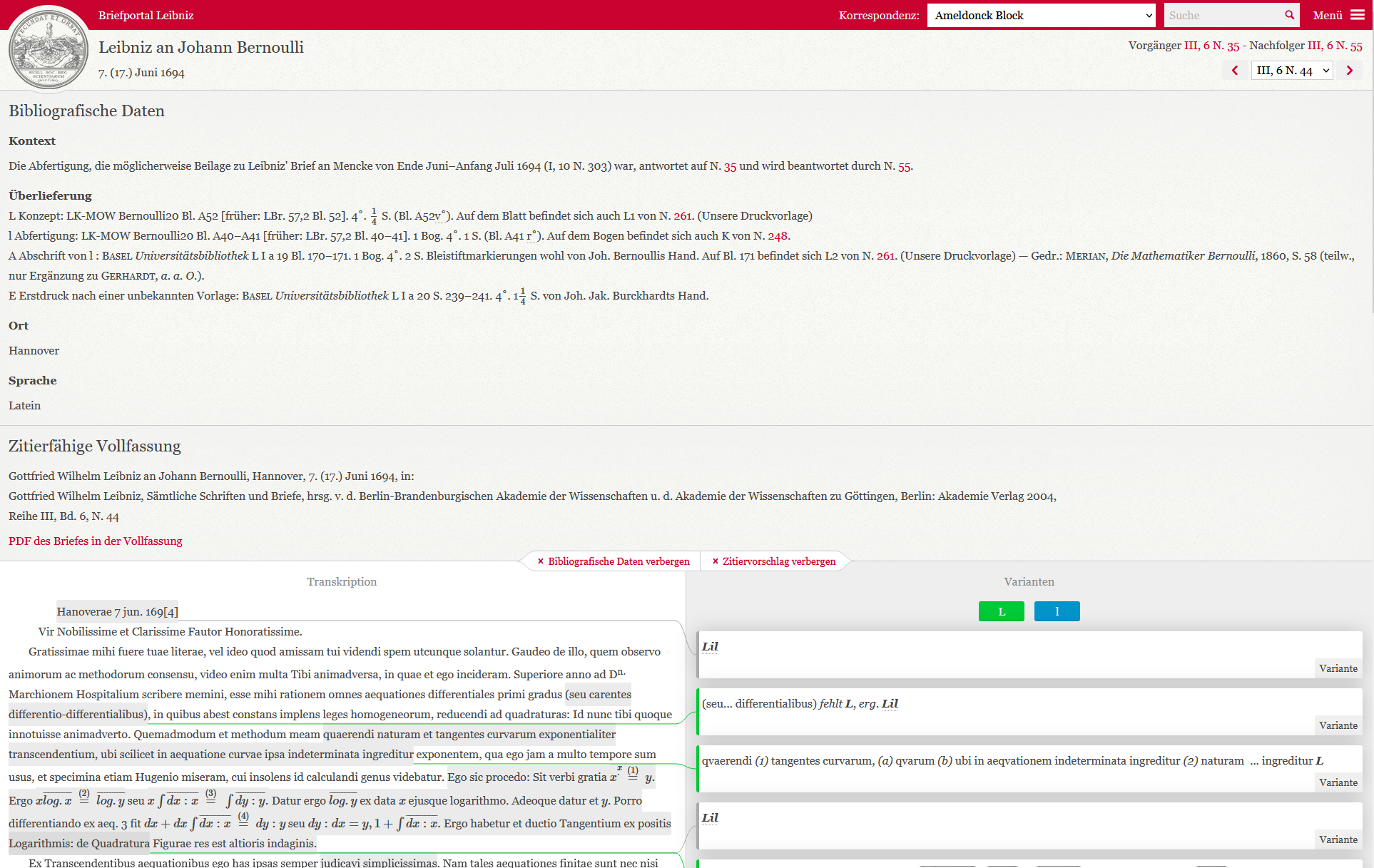Go to previous letter with left arrow

(1235, 70)
